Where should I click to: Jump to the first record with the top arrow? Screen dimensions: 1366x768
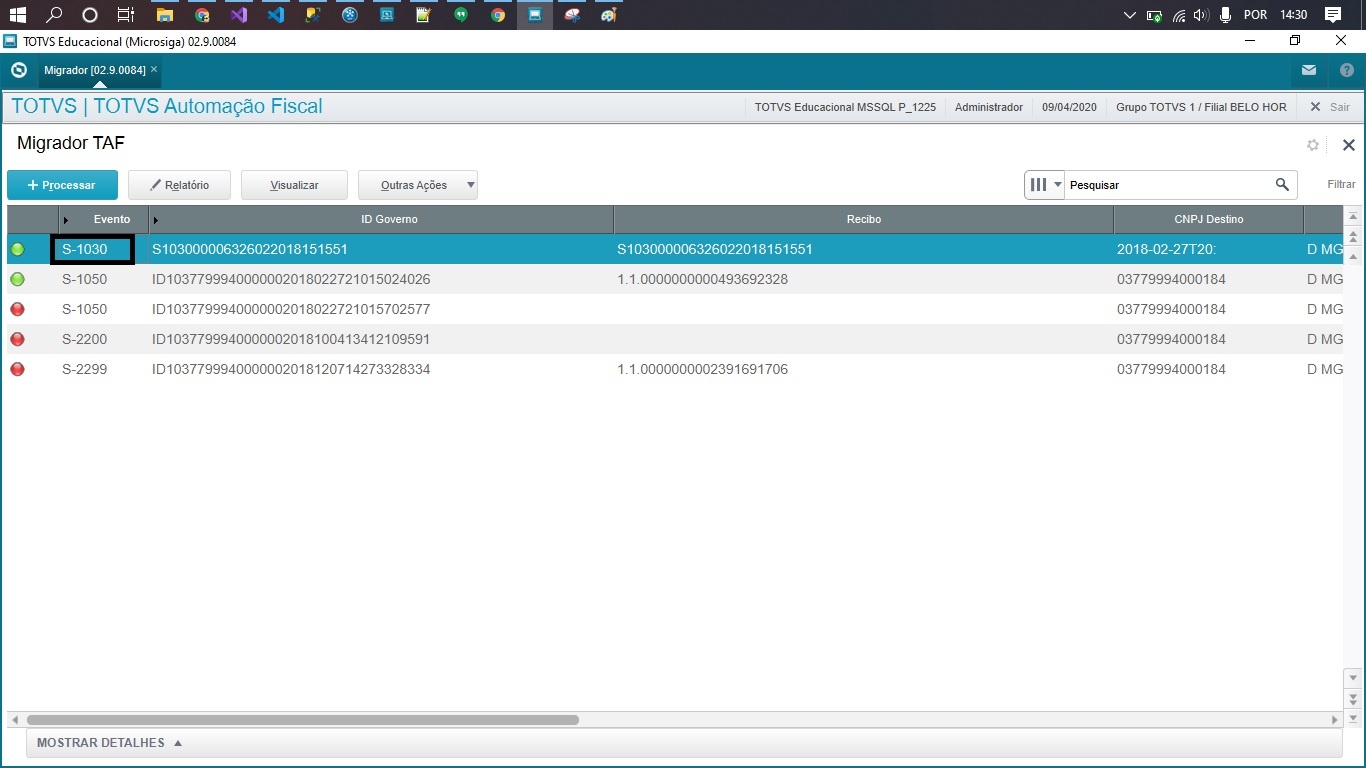(1353, 216)
